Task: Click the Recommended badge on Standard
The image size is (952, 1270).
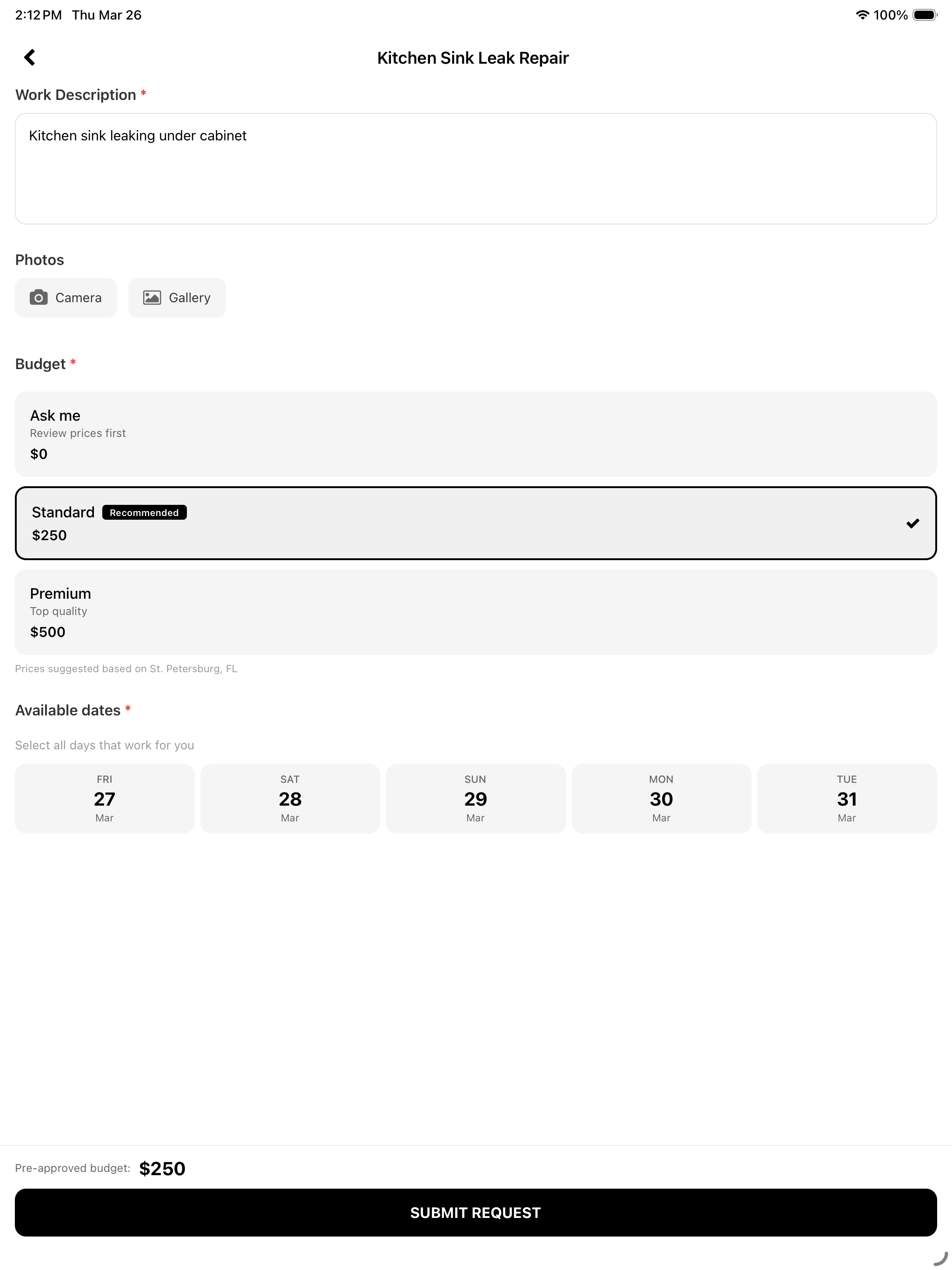Action: [x=144, y=512]
